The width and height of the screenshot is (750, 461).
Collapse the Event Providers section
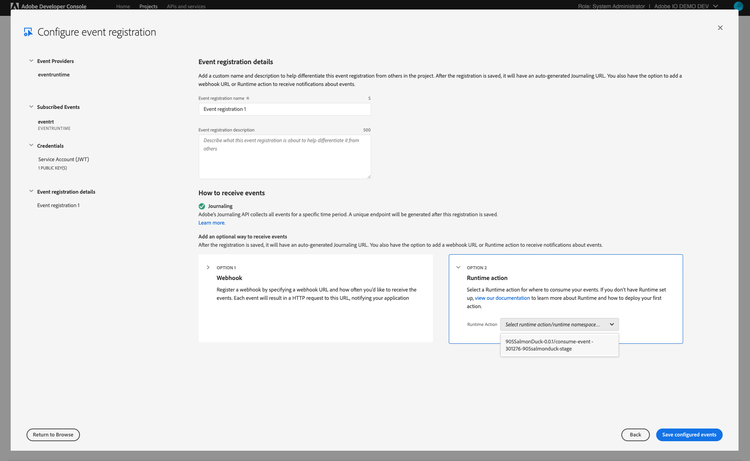pyautogui.click(x=30, y=61)
